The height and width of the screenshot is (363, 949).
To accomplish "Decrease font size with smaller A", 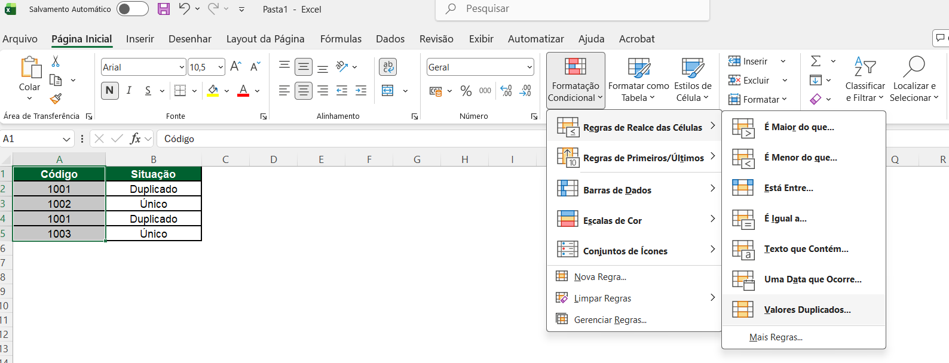I will pos(255,67).
